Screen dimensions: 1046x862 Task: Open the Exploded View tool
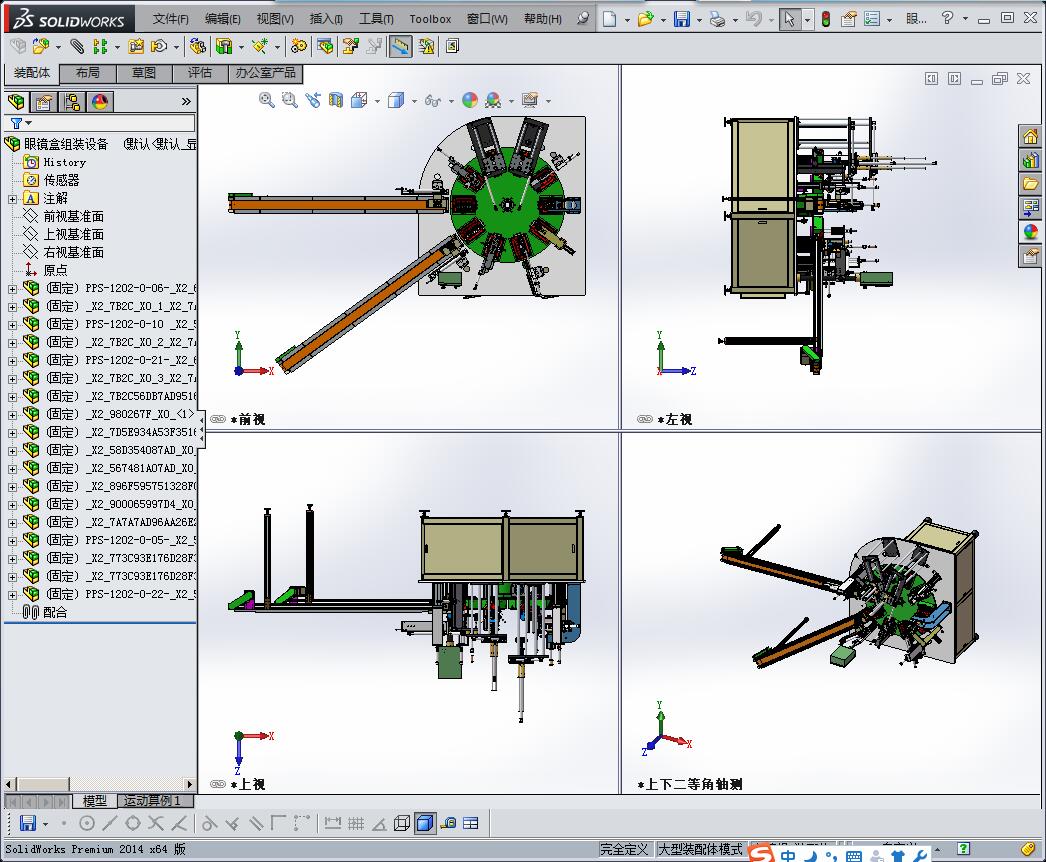coord(350,46)
